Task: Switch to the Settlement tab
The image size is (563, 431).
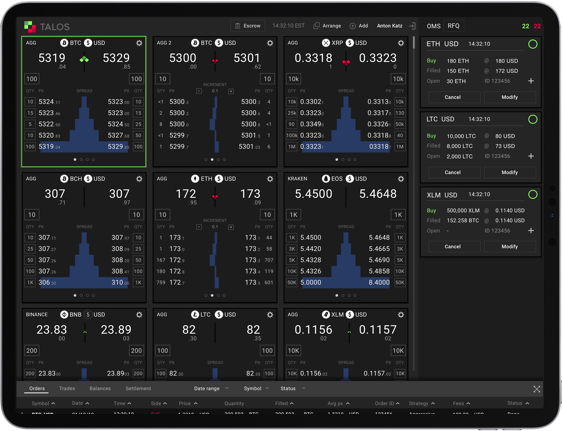Action: click(138, 388)
